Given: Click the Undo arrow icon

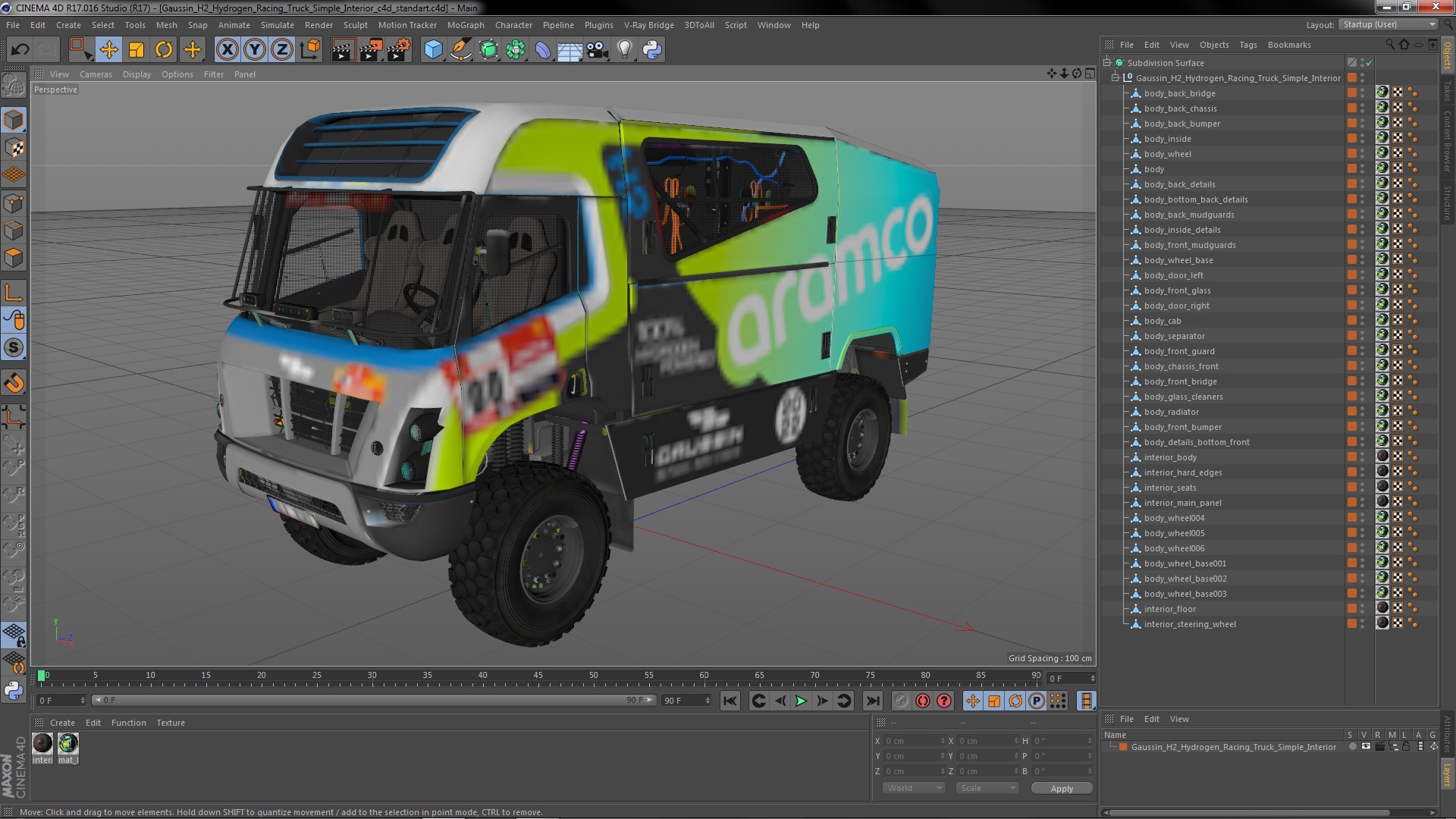Looking at the screenshot, I should [20, 50].
